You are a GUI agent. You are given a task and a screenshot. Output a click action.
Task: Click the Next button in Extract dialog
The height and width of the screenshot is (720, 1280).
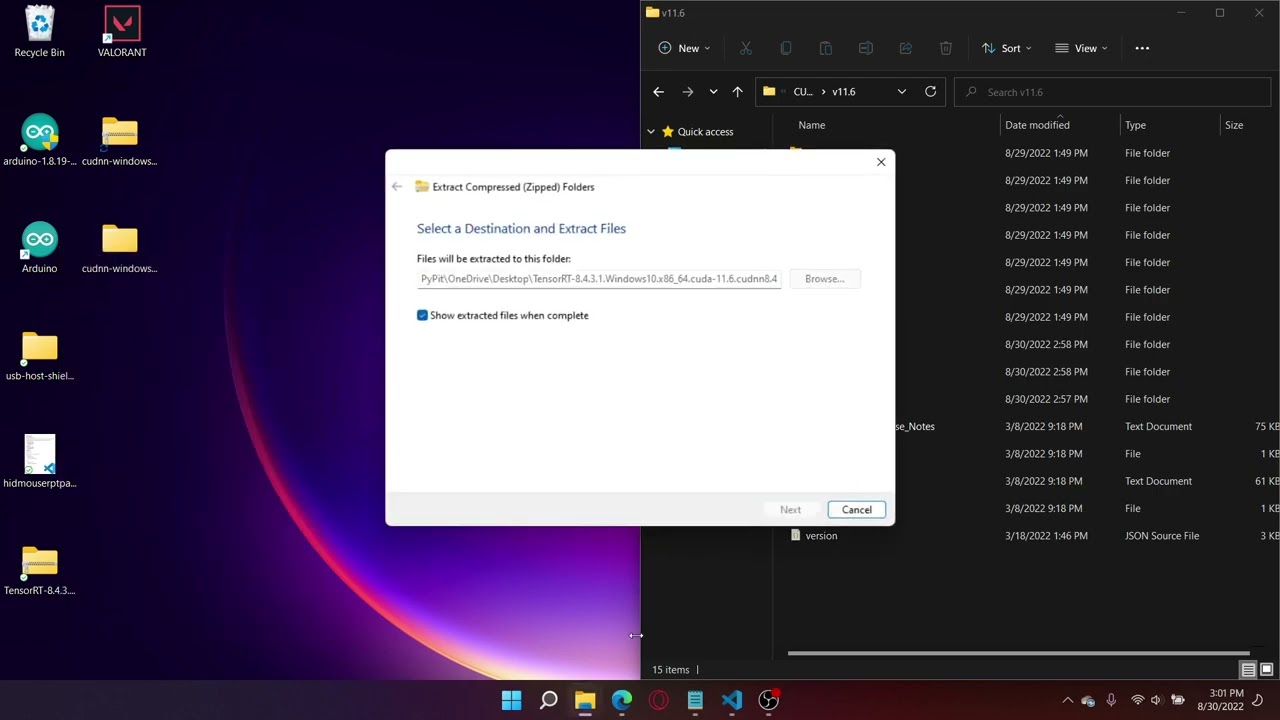(x=790, y=510)
